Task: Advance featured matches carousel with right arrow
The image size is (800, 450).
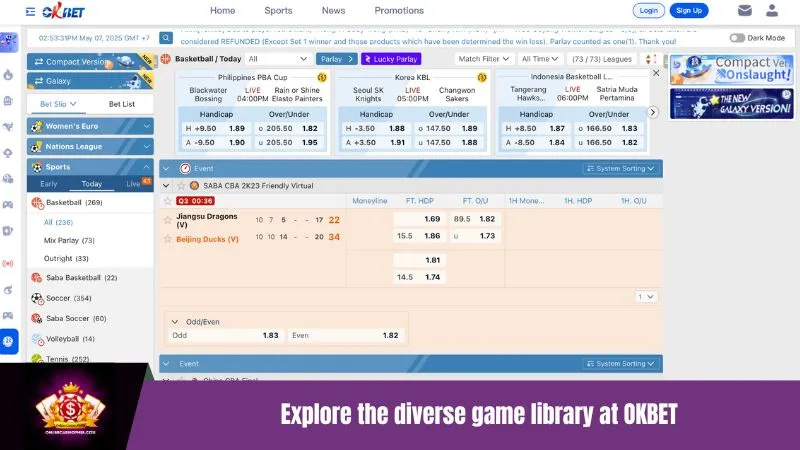Action: point(653,112)
